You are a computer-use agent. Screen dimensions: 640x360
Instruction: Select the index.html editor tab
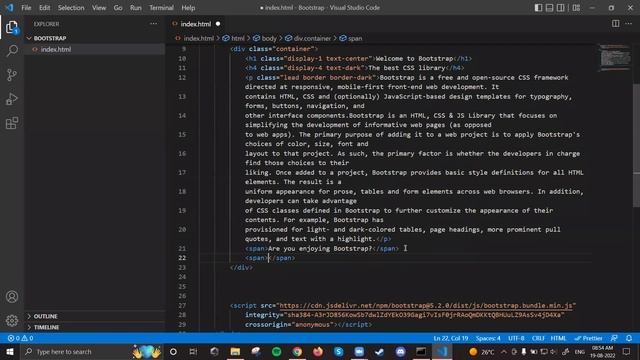(x=196, y=24)
